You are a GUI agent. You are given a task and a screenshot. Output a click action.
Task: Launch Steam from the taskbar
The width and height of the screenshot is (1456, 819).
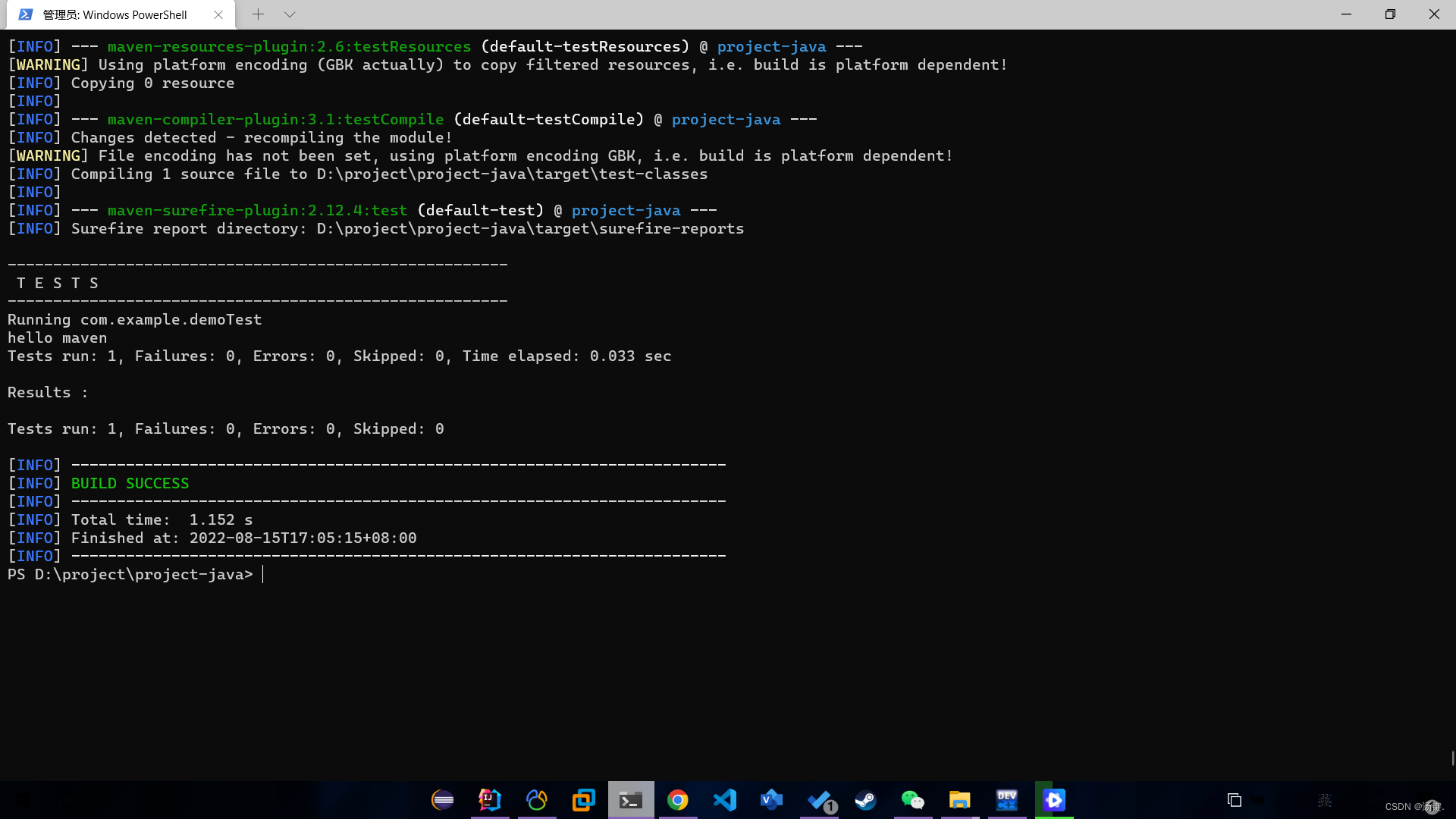[866, 800]
